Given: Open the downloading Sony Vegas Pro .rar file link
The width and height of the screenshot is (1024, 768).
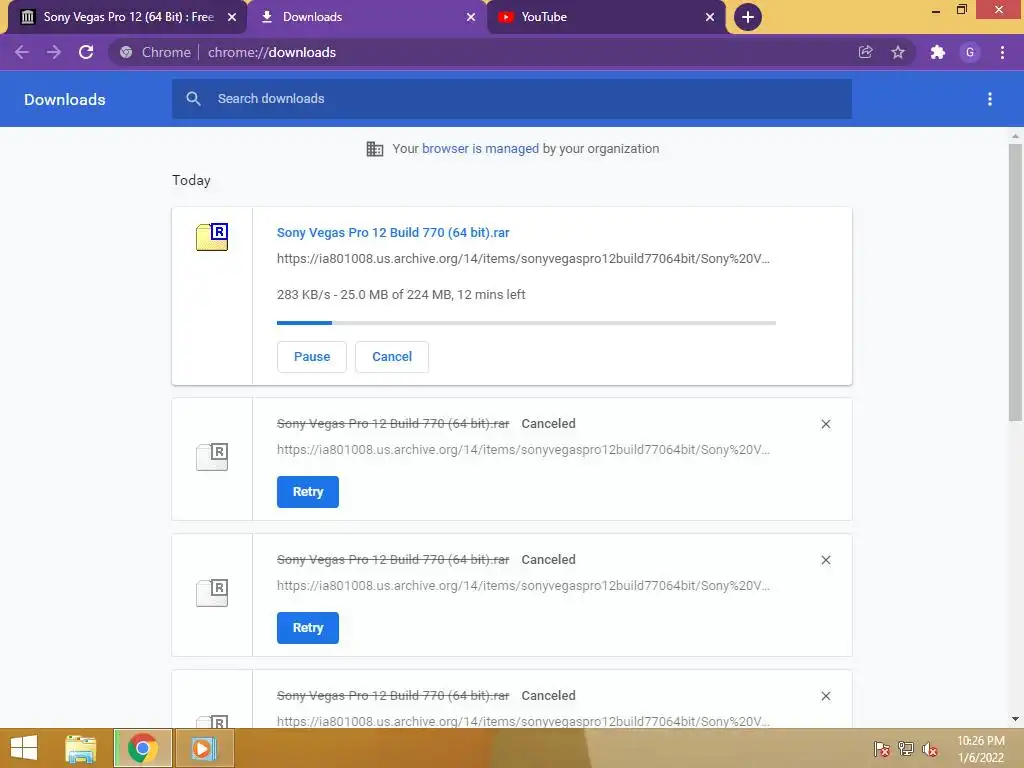Looking at the screenshot, I should tap(393, 232).
